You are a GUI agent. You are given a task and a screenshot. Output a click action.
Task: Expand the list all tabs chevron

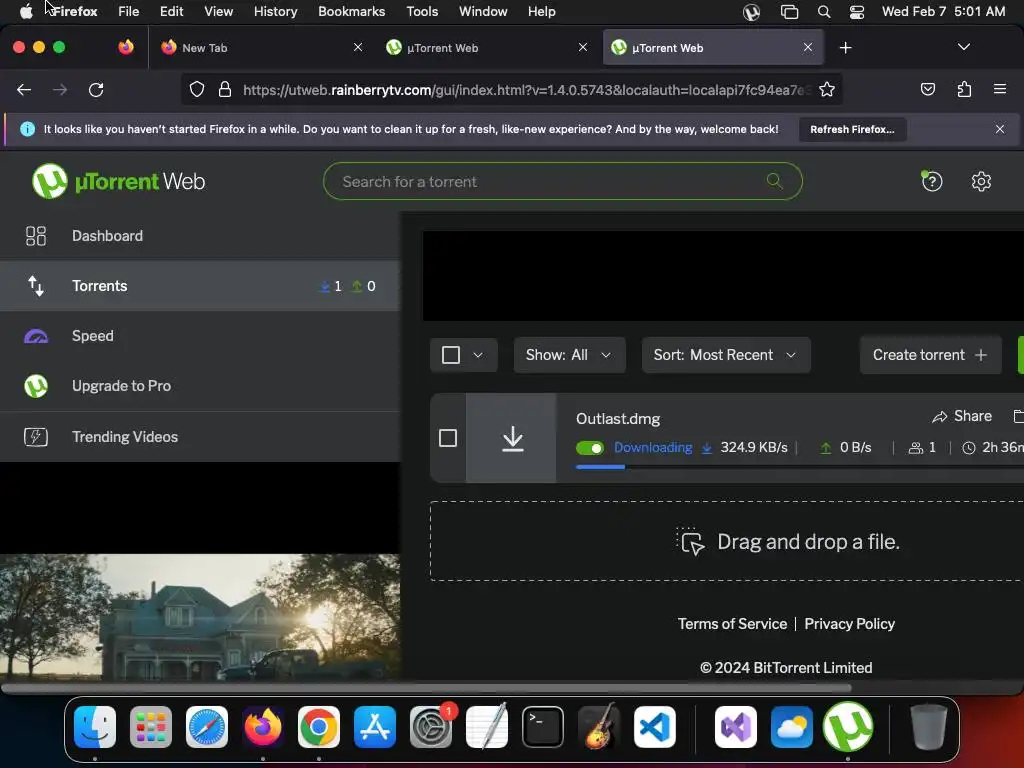coord(963,47)
